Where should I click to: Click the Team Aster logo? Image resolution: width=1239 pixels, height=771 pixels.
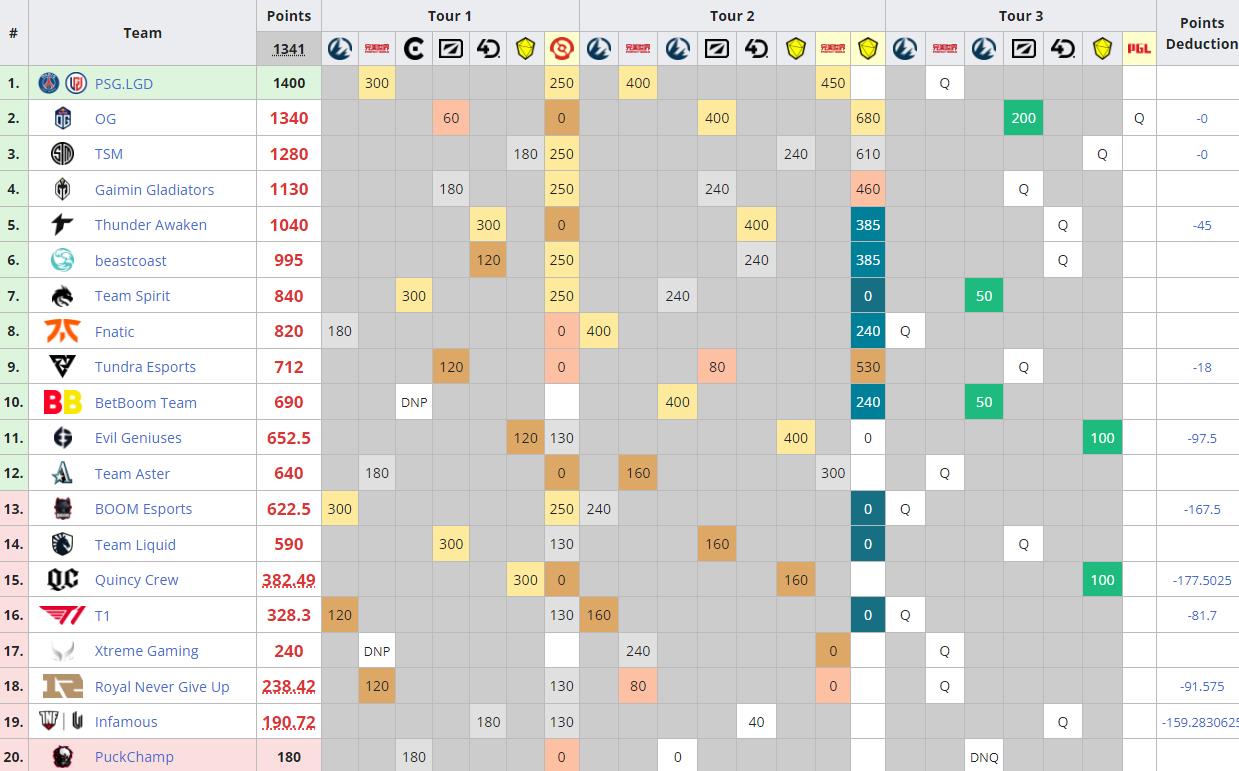tap(62, 473)
